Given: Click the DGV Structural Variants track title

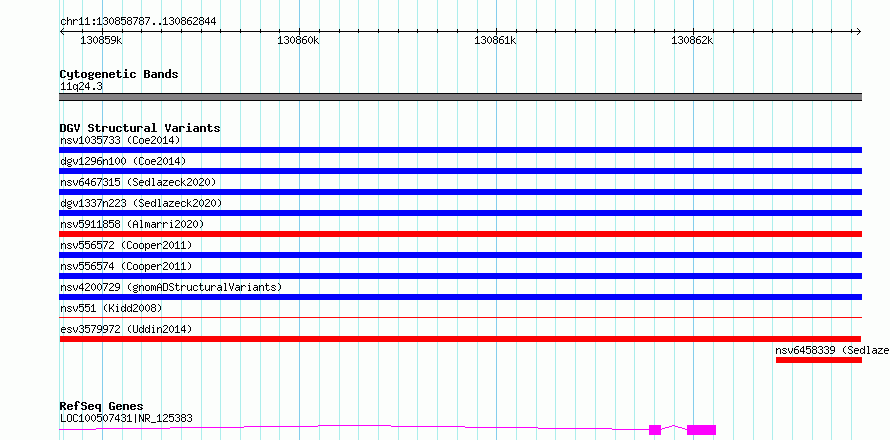Looking at the screenshot, I should [x=140, y=128].
